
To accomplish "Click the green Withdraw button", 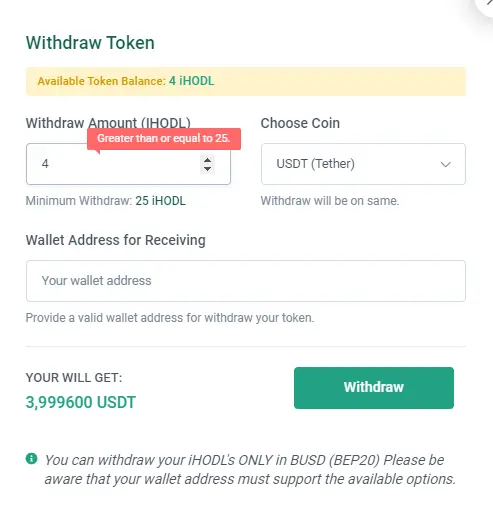I will pos(374,388).
